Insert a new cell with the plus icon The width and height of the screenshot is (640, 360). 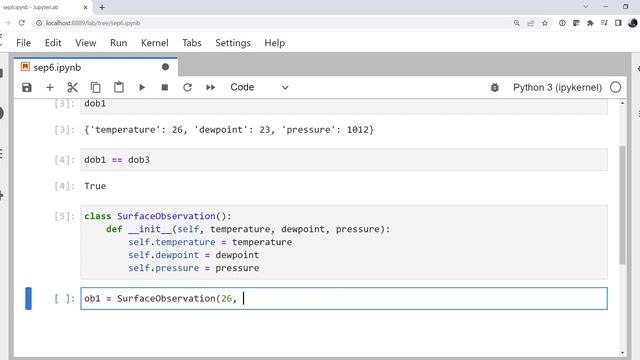coord(50,87)
